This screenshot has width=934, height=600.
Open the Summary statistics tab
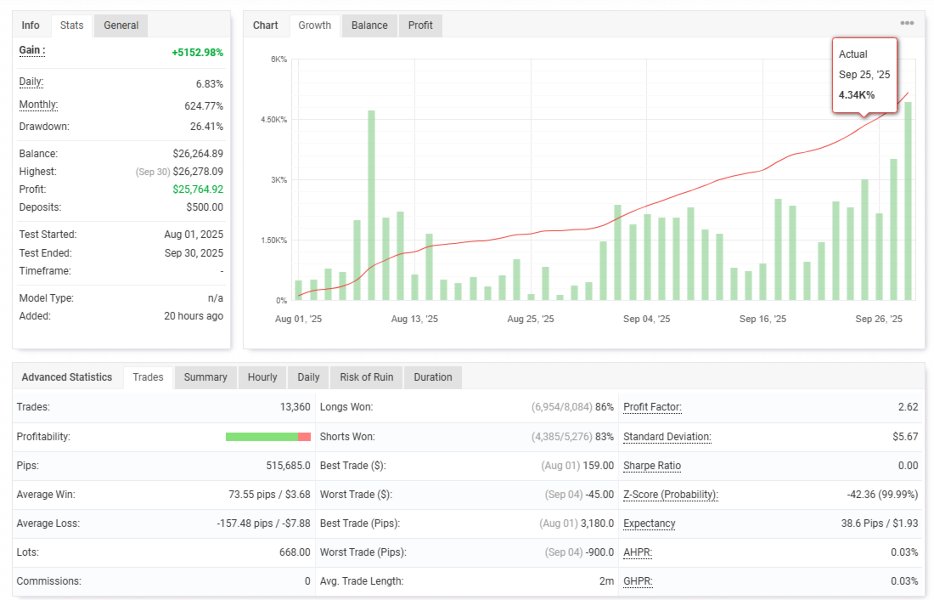[x=206, y=377]
